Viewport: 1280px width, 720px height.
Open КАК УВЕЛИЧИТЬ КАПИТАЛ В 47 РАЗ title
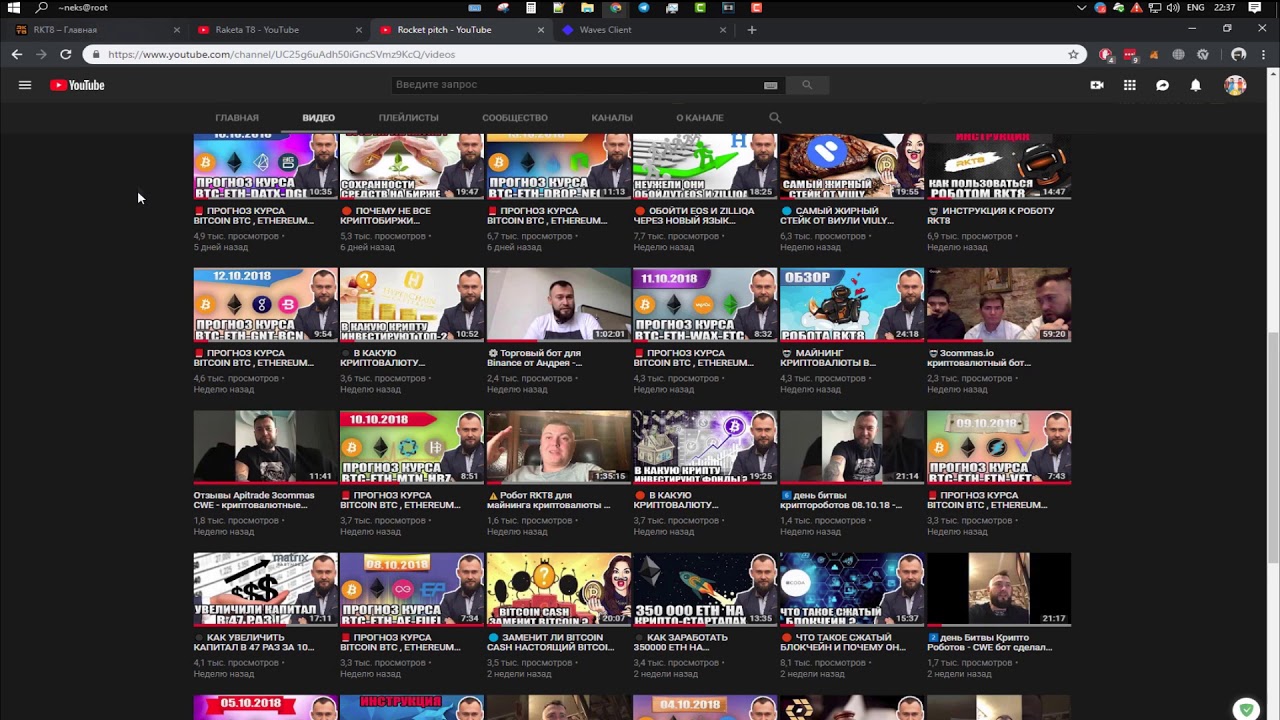click(x=254, y=641)
